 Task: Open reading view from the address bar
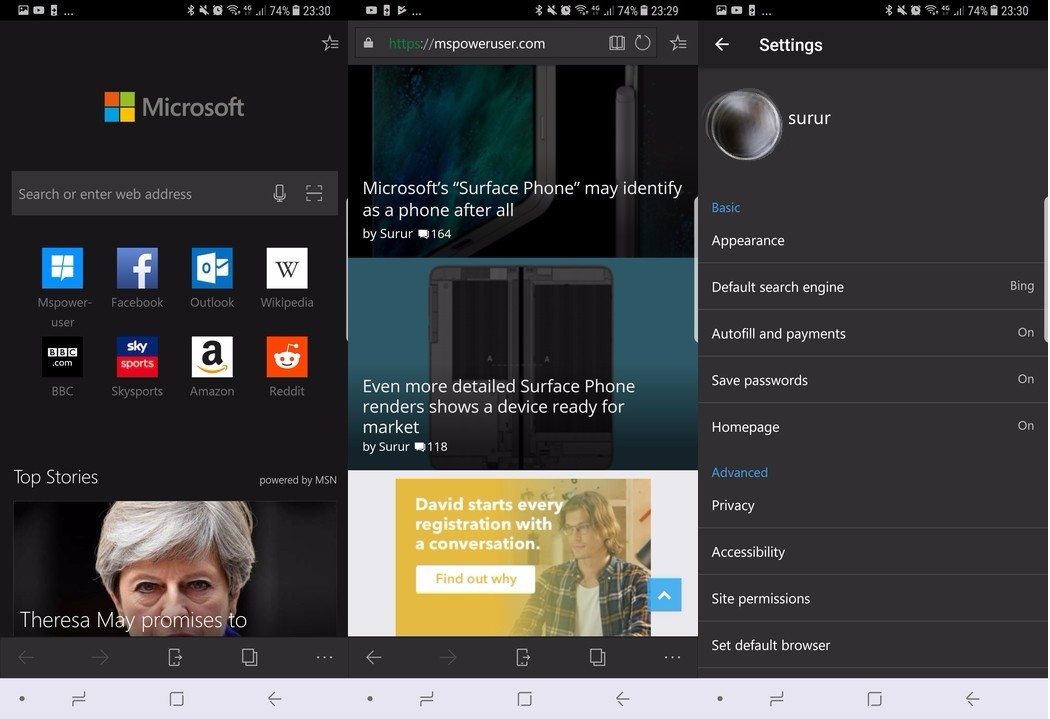tap(617, 43)
